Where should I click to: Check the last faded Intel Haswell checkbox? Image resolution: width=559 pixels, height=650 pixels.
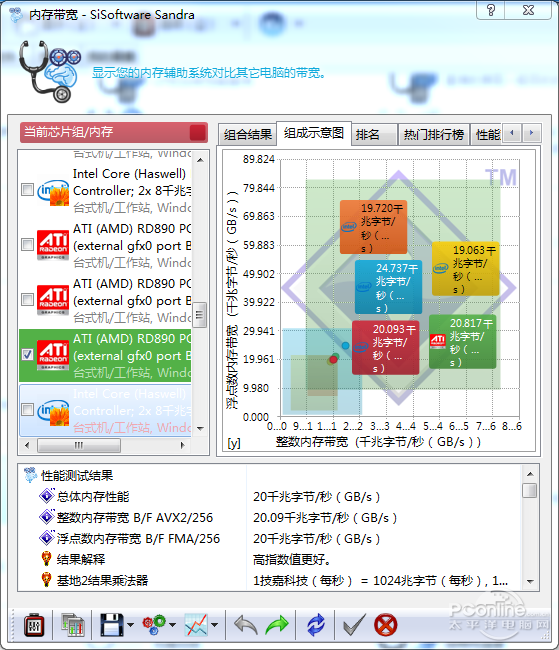click(x=27, y=410)
